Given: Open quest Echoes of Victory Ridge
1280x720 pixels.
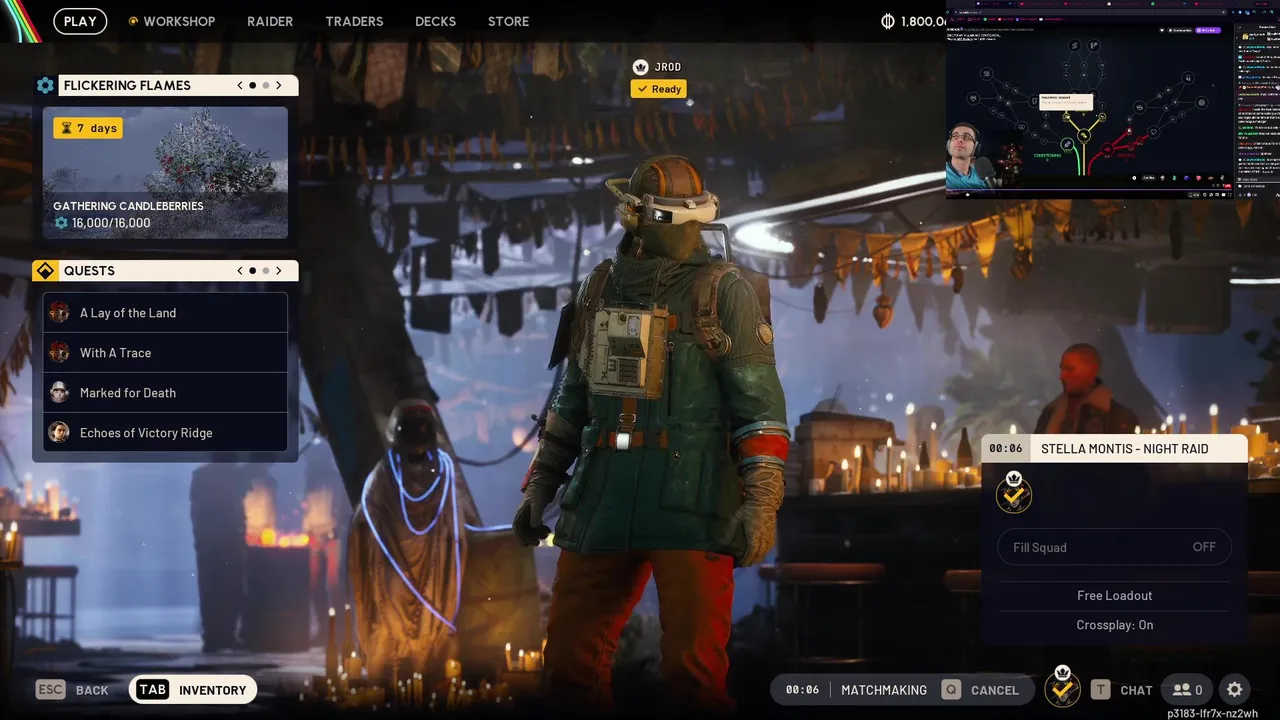Looking at the screenshot, I should click(165, 433).
